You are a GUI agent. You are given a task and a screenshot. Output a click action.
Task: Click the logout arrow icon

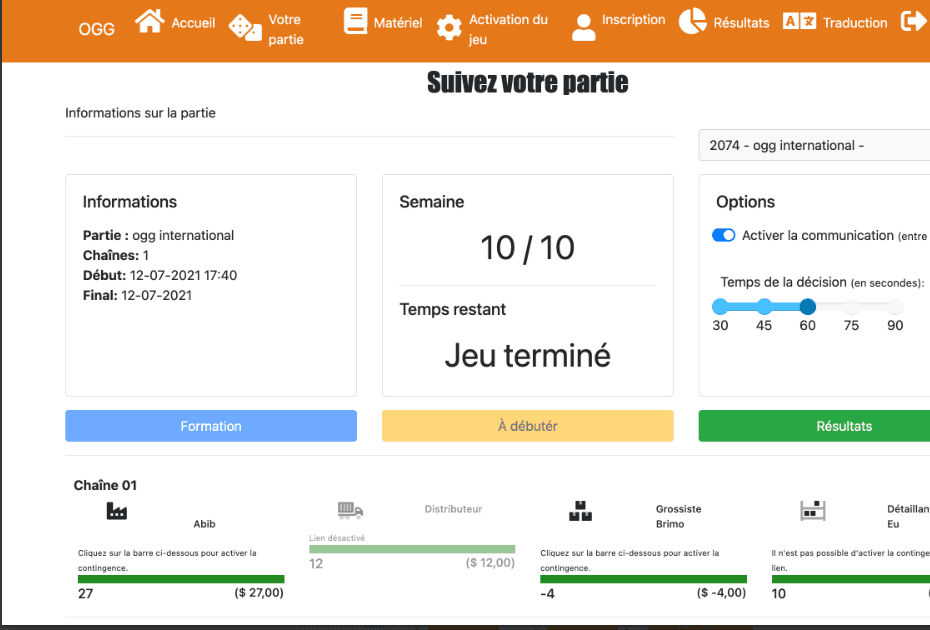(914, 22)
